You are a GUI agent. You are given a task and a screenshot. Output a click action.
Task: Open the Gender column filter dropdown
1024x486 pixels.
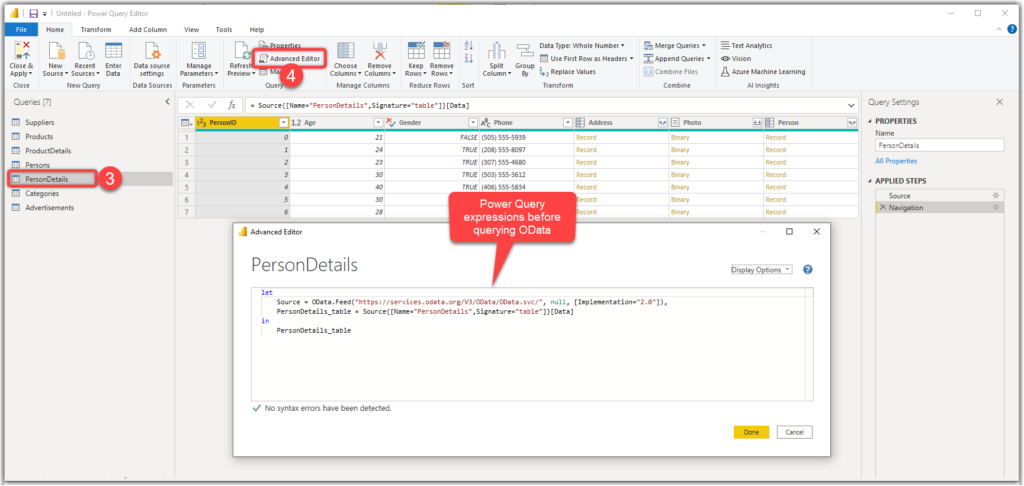tap(473, 122)
